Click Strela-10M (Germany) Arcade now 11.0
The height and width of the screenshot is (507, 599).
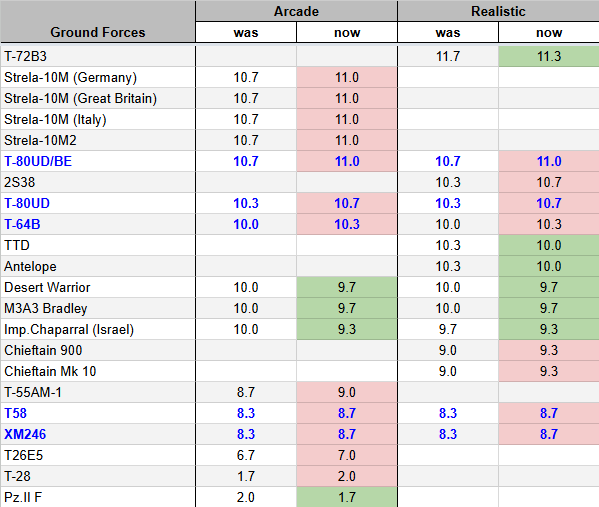(347, 78)
